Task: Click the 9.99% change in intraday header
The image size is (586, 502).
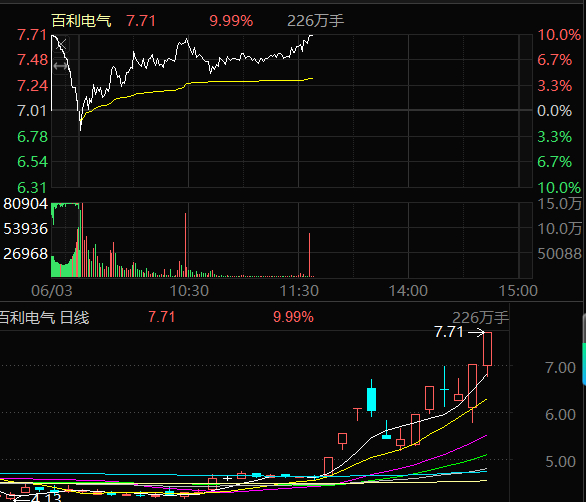Action: (231, 21)
